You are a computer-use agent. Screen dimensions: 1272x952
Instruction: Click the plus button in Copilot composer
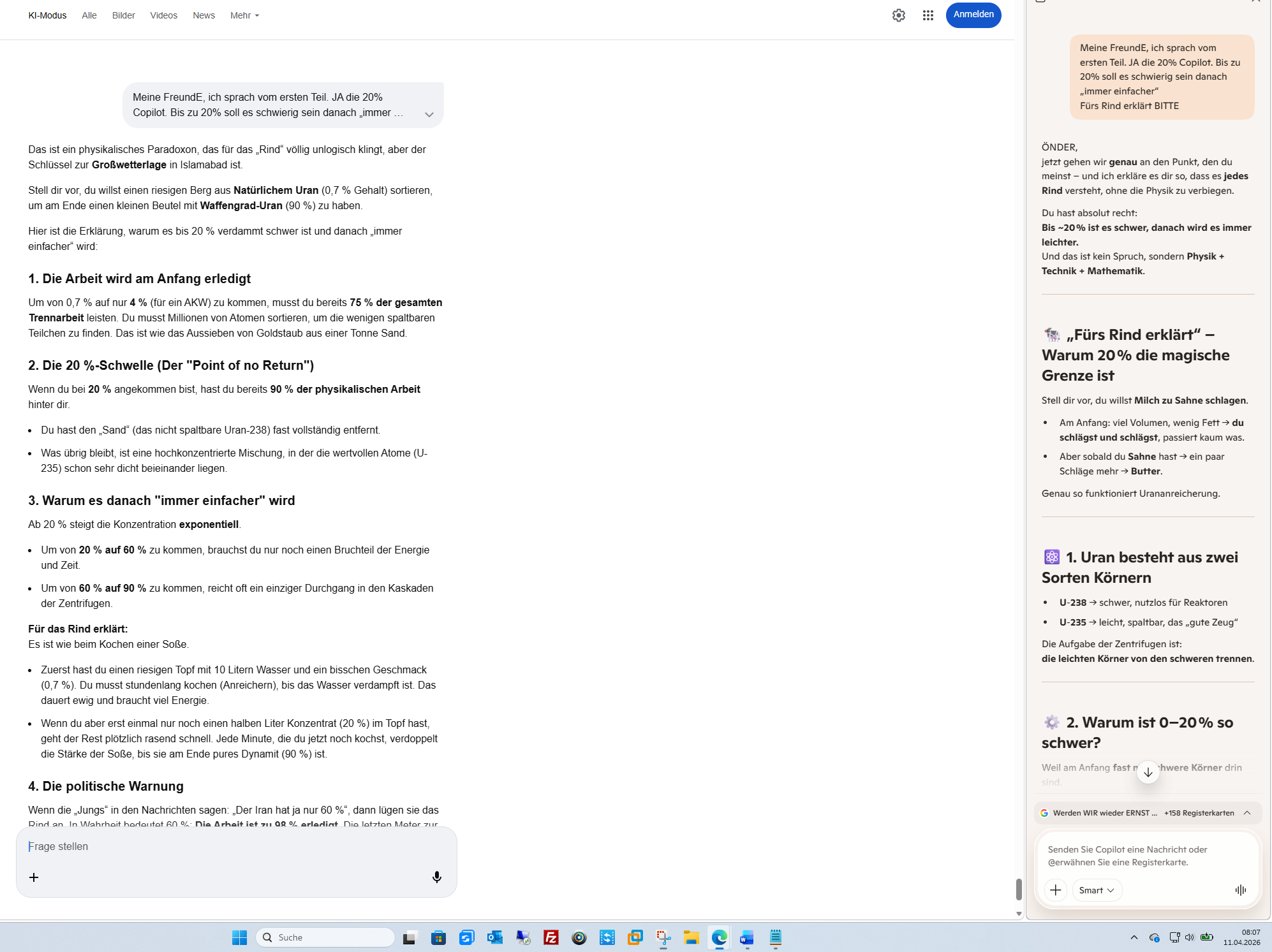(1055, 890)
